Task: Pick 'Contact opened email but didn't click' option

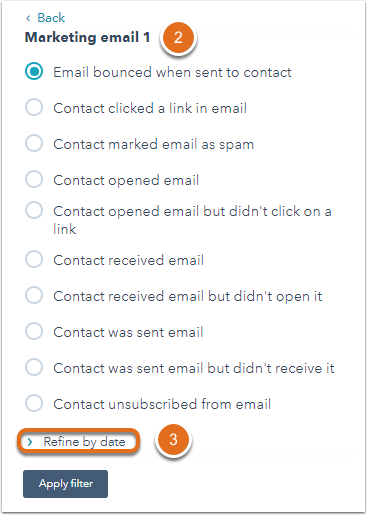Action: click(34, 210)
